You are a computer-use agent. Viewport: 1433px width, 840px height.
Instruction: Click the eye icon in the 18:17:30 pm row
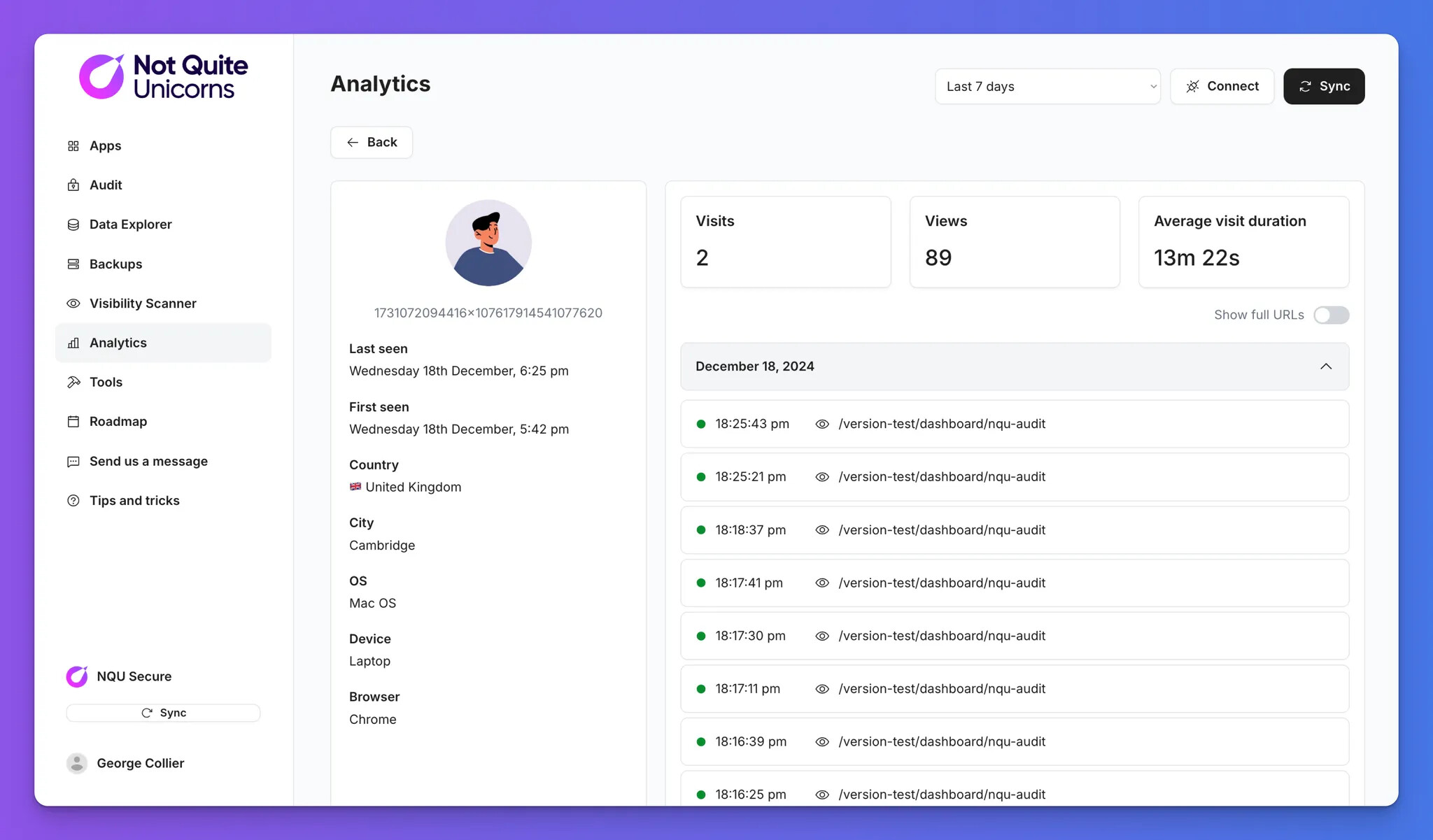(x=822, y=636)
